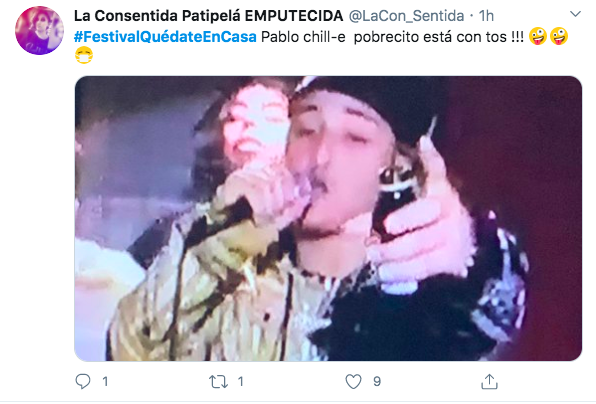The image size is (596, 404).
Task: Open the user's round profile avatar
Action: pyautogui.click(x=39, y=30)
